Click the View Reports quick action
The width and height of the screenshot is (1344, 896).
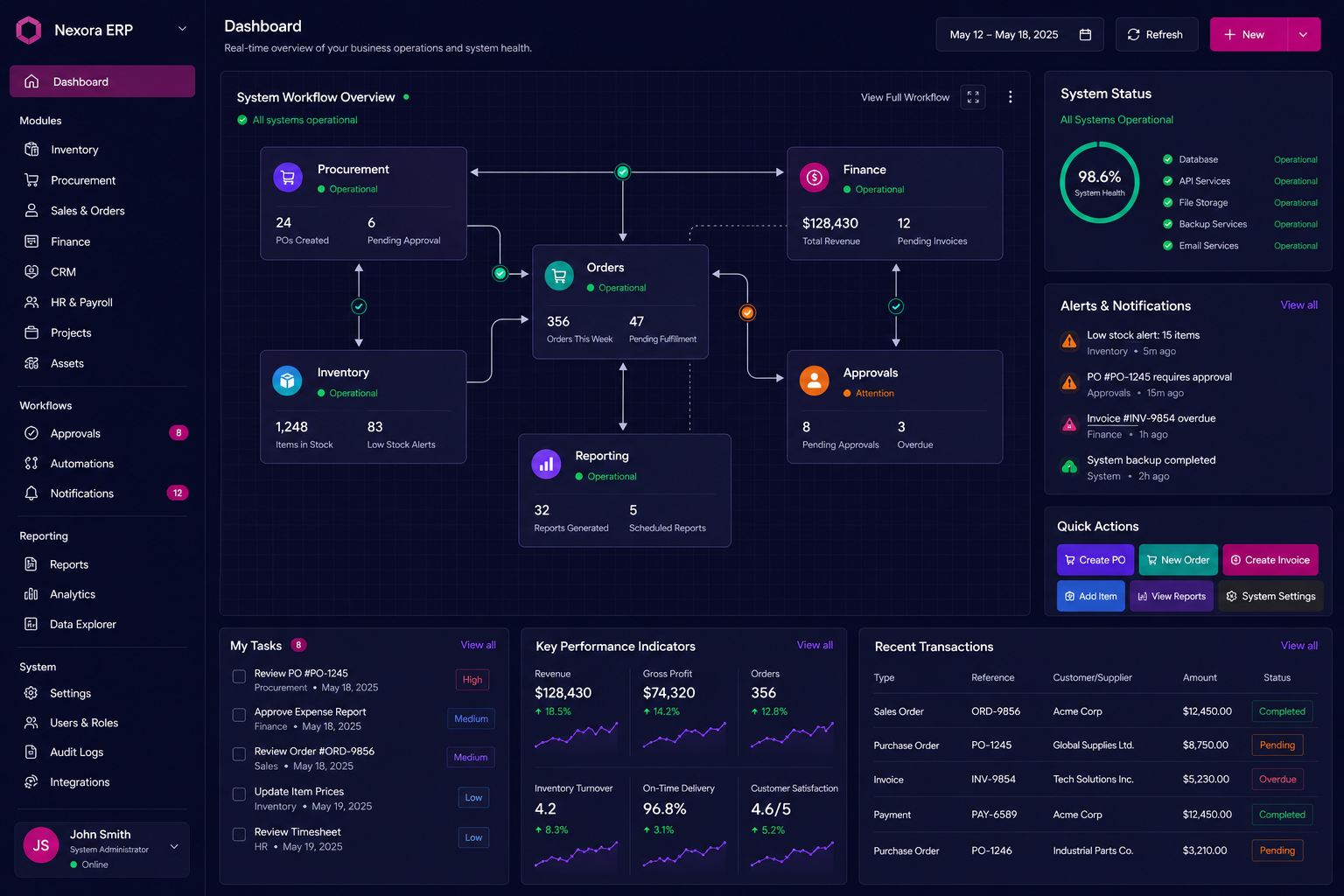(x=1172, y=596)
